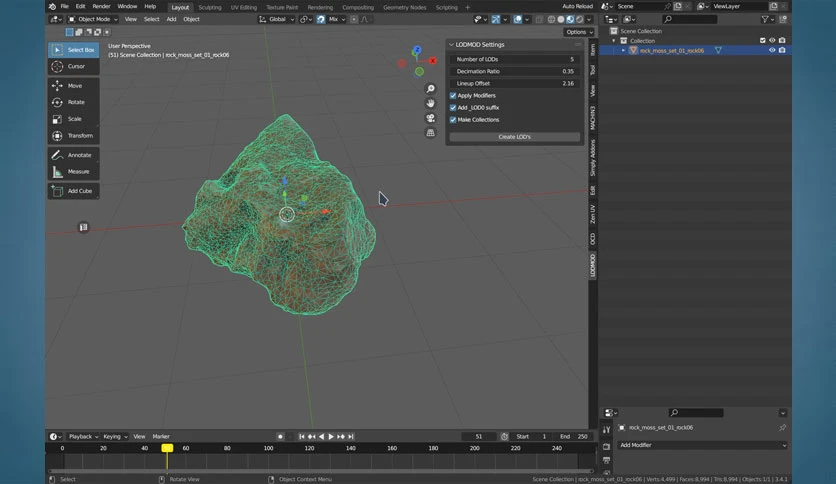Hide rock_moss_set_01_rock06 with eye icon
The height and width of the screenshot is (484, 836).
tap(771, 50)
